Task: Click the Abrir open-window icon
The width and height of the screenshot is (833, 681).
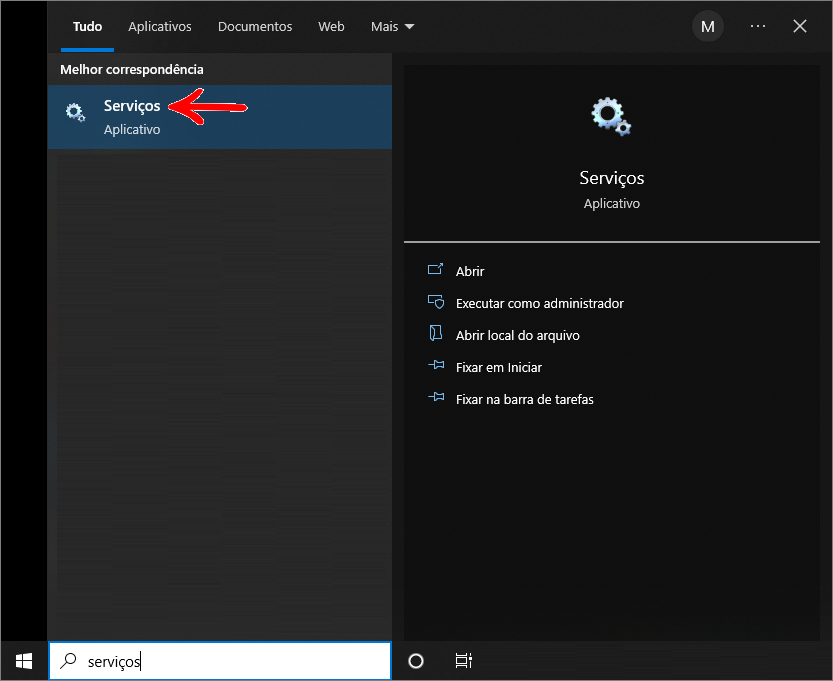Action: pos(436,269)
